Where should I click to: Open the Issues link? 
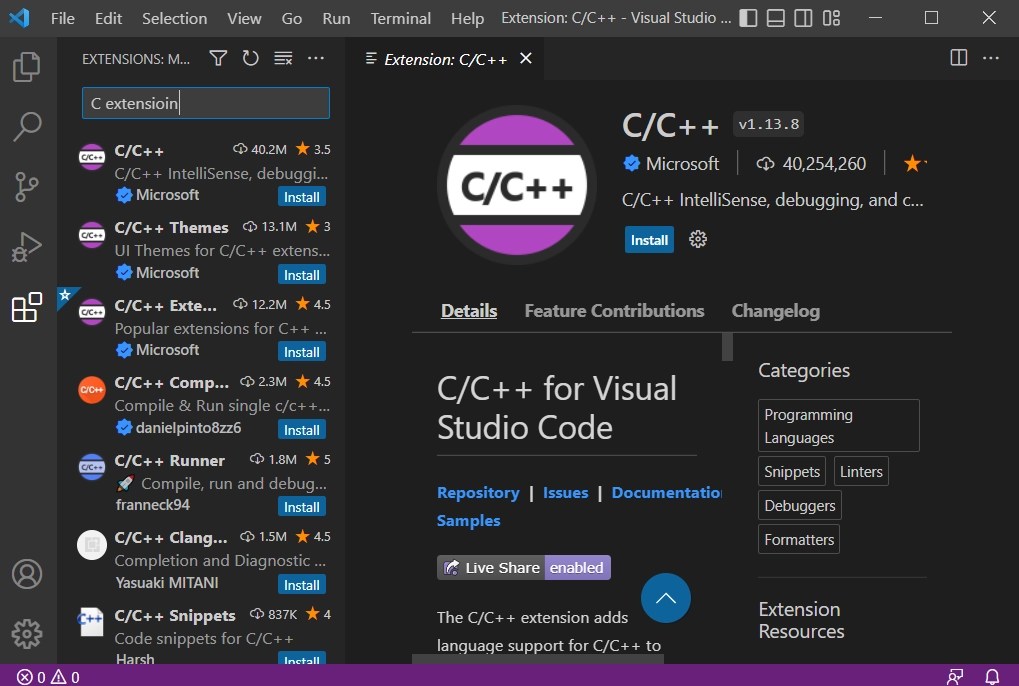click(x=565, y=492)
